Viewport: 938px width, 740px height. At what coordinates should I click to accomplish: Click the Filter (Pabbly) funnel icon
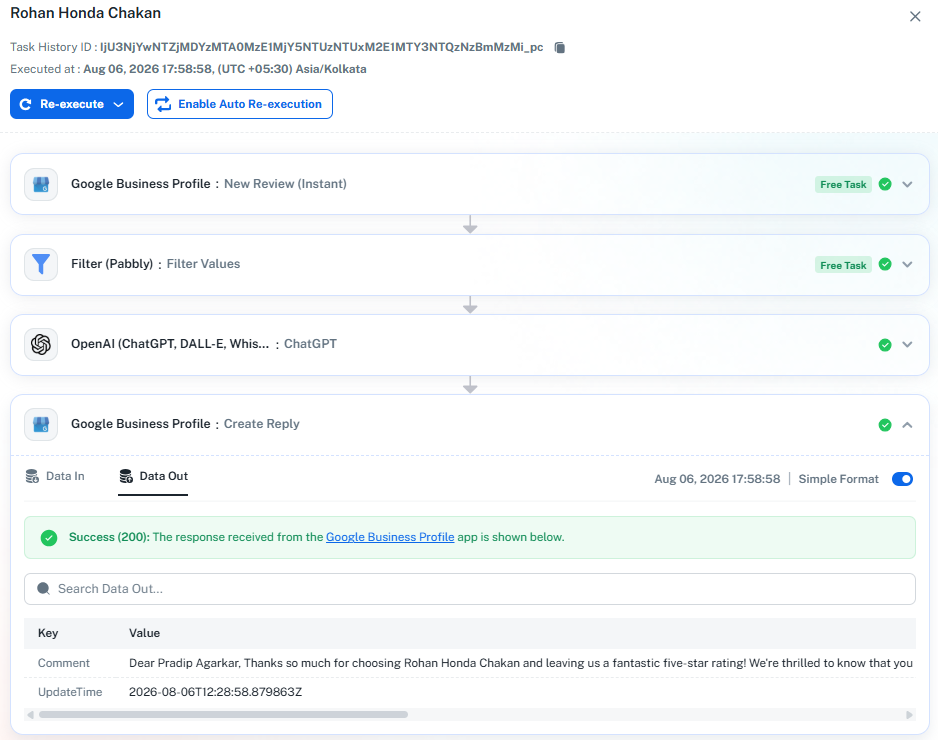[x=41, y=264]
